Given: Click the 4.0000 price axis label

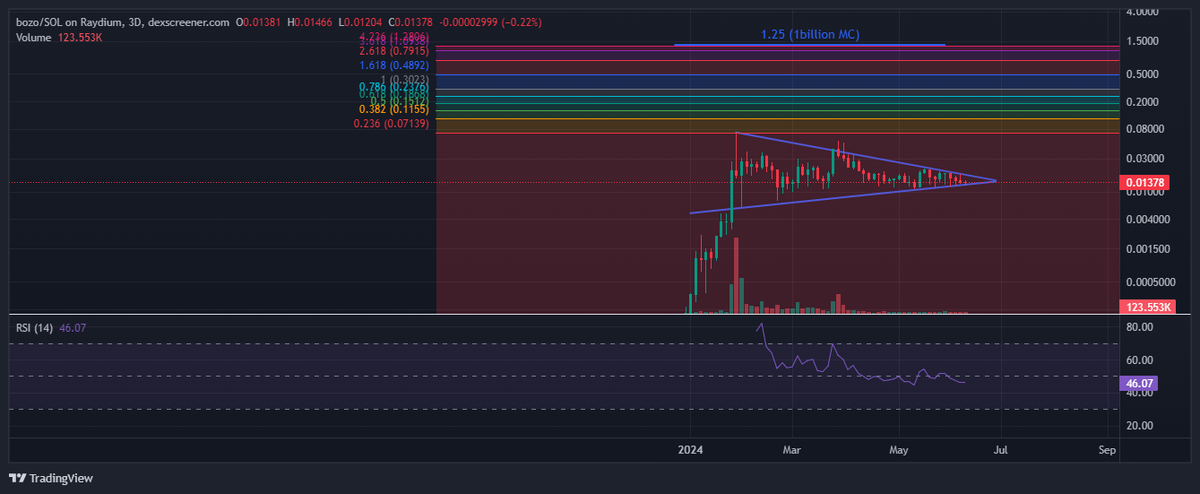Looking at the screenshot, I should tap(1142, 11).
